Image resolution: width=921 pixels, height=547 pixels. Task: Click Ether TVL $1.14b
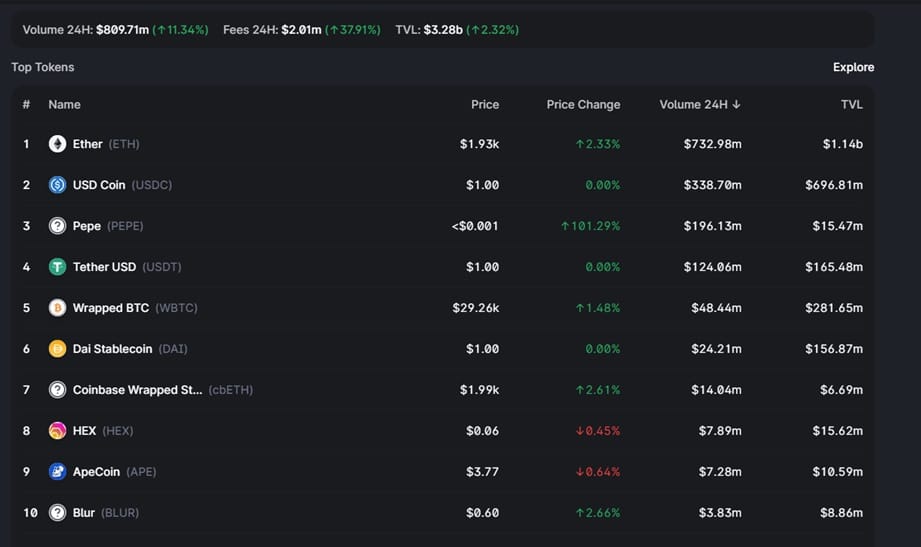point(843,144)
